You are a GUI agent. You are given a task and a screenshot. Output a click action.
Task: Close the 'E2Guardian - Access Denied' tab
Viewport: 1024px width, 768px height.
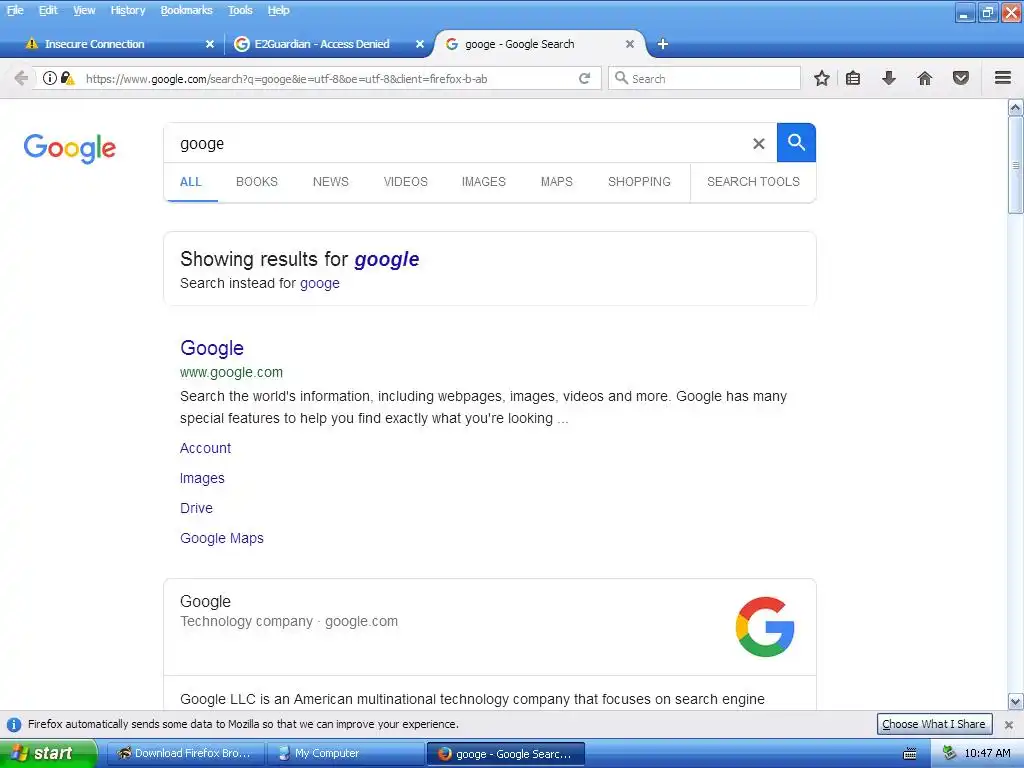coord(420,44)
